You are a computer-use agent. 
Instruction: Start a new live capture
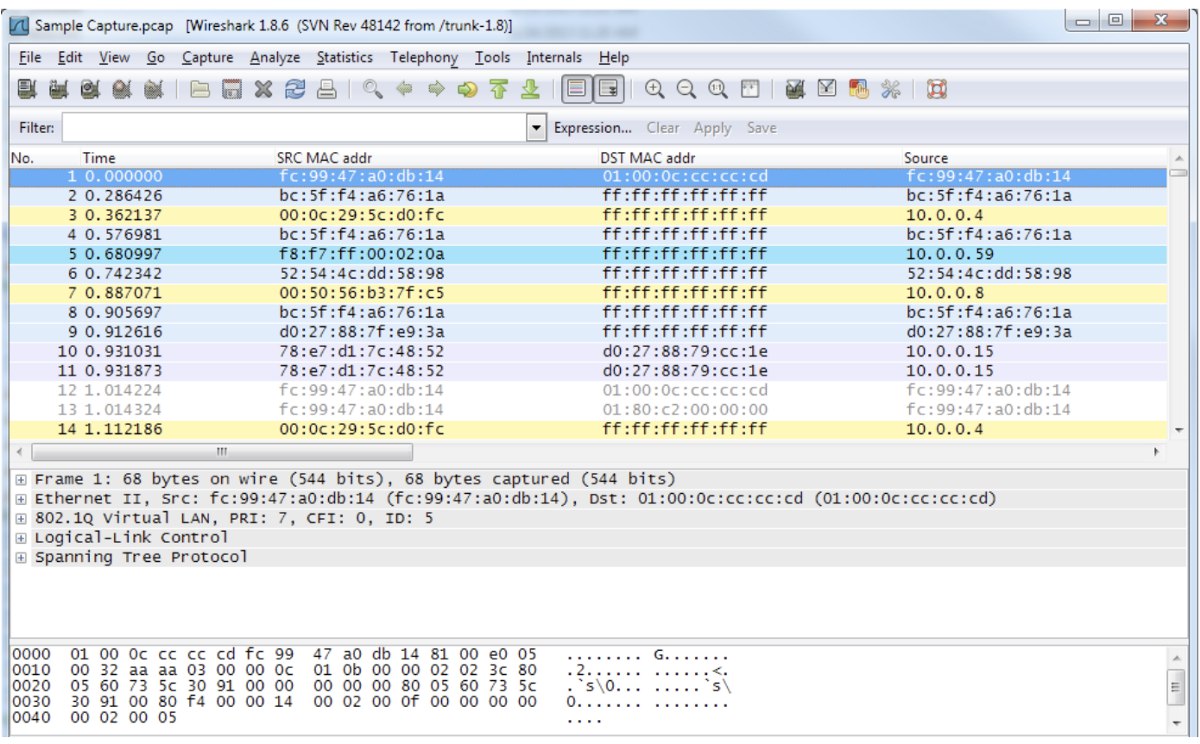(x=90, y=90)
